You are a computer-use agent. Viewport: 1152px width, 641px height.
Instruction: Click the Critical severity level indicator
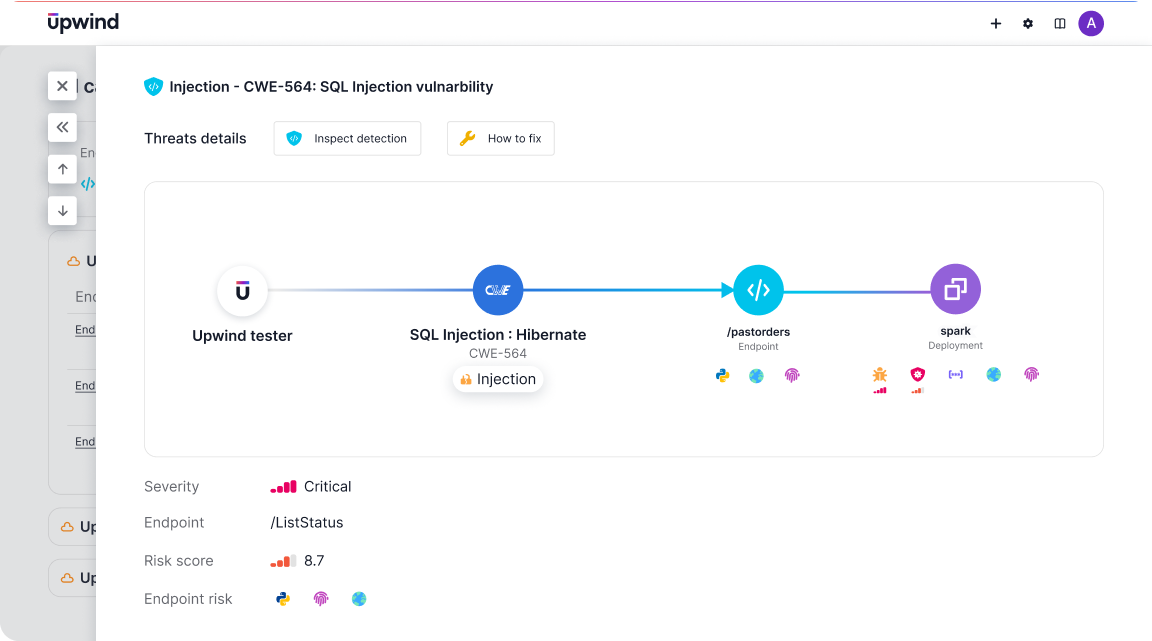click(x=284, y=486)
